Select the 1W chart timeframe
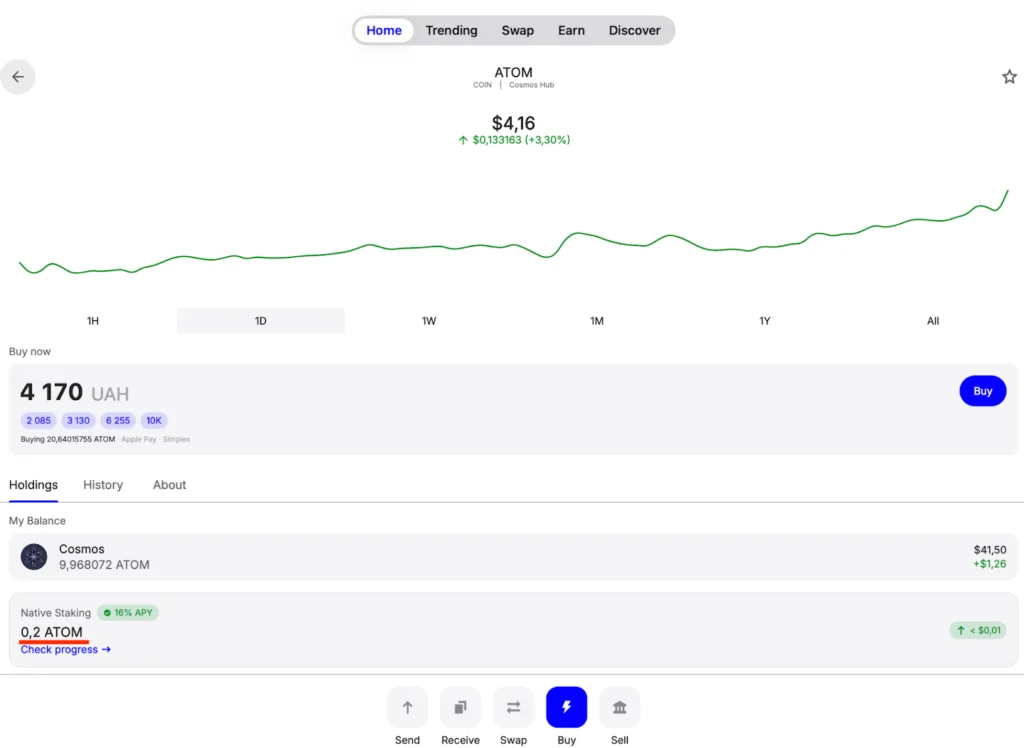Screen dimensions: 1024x748 [x=429, y=321]
